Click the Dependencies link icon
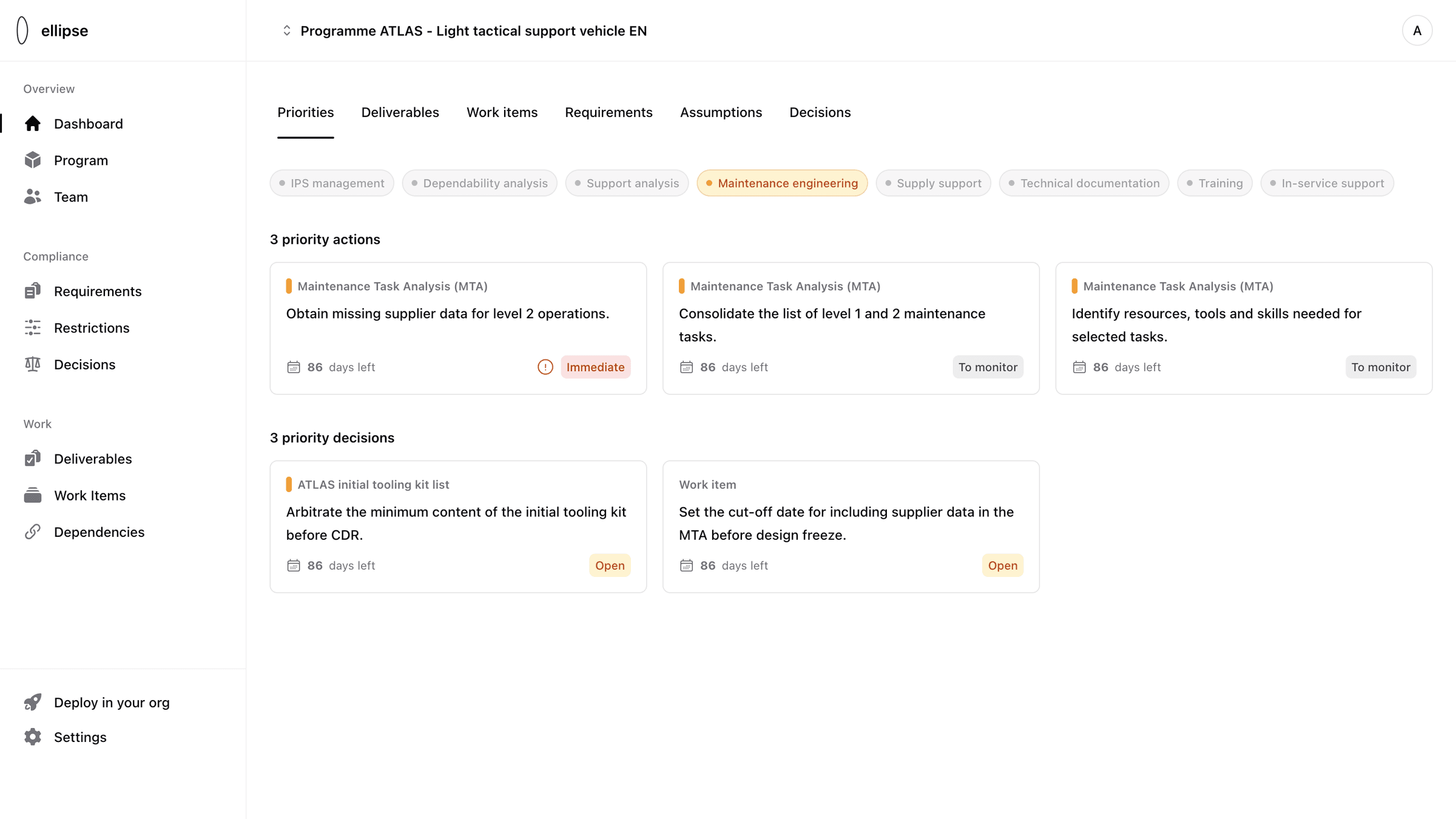 pyautogui.click(x=33, y=531)
